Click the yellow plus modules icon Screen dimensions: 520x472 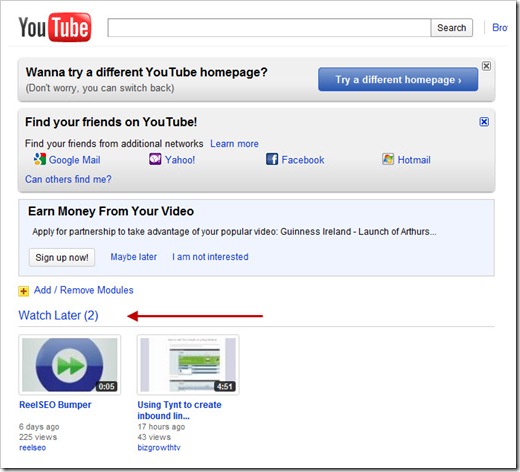coord(23,291)
